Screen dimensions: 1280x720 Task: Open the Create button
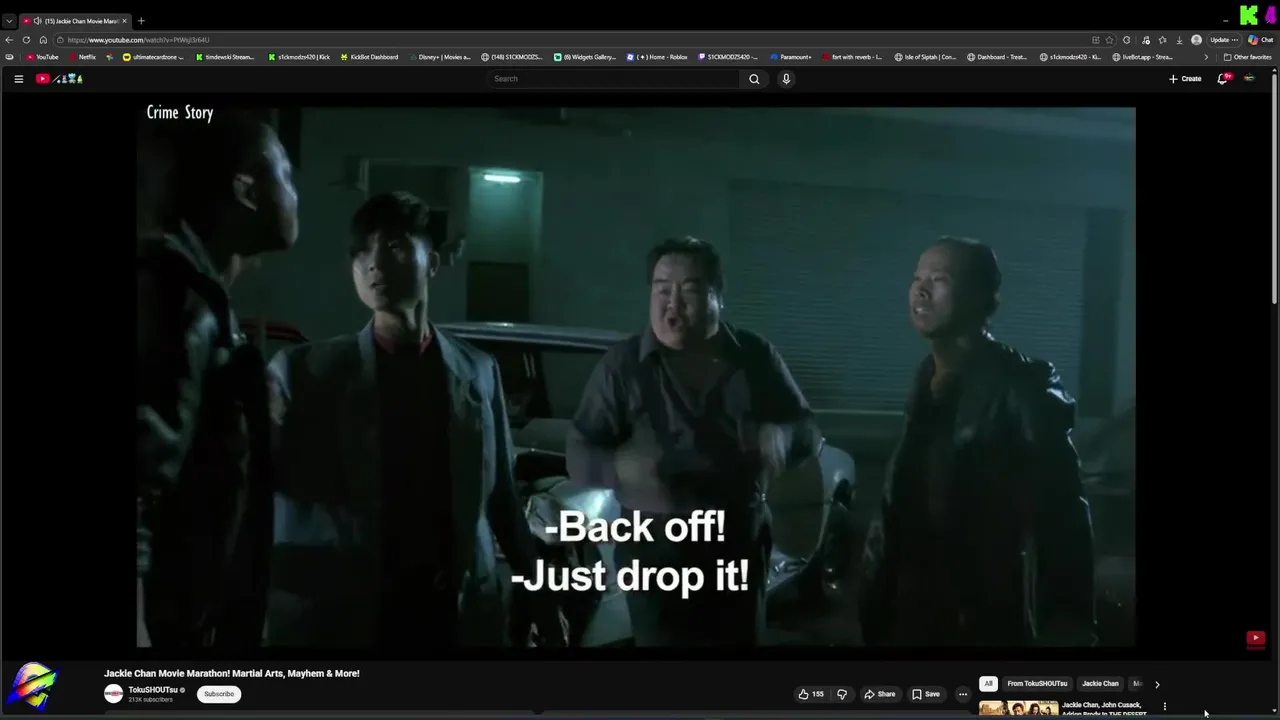(1185, 79)
